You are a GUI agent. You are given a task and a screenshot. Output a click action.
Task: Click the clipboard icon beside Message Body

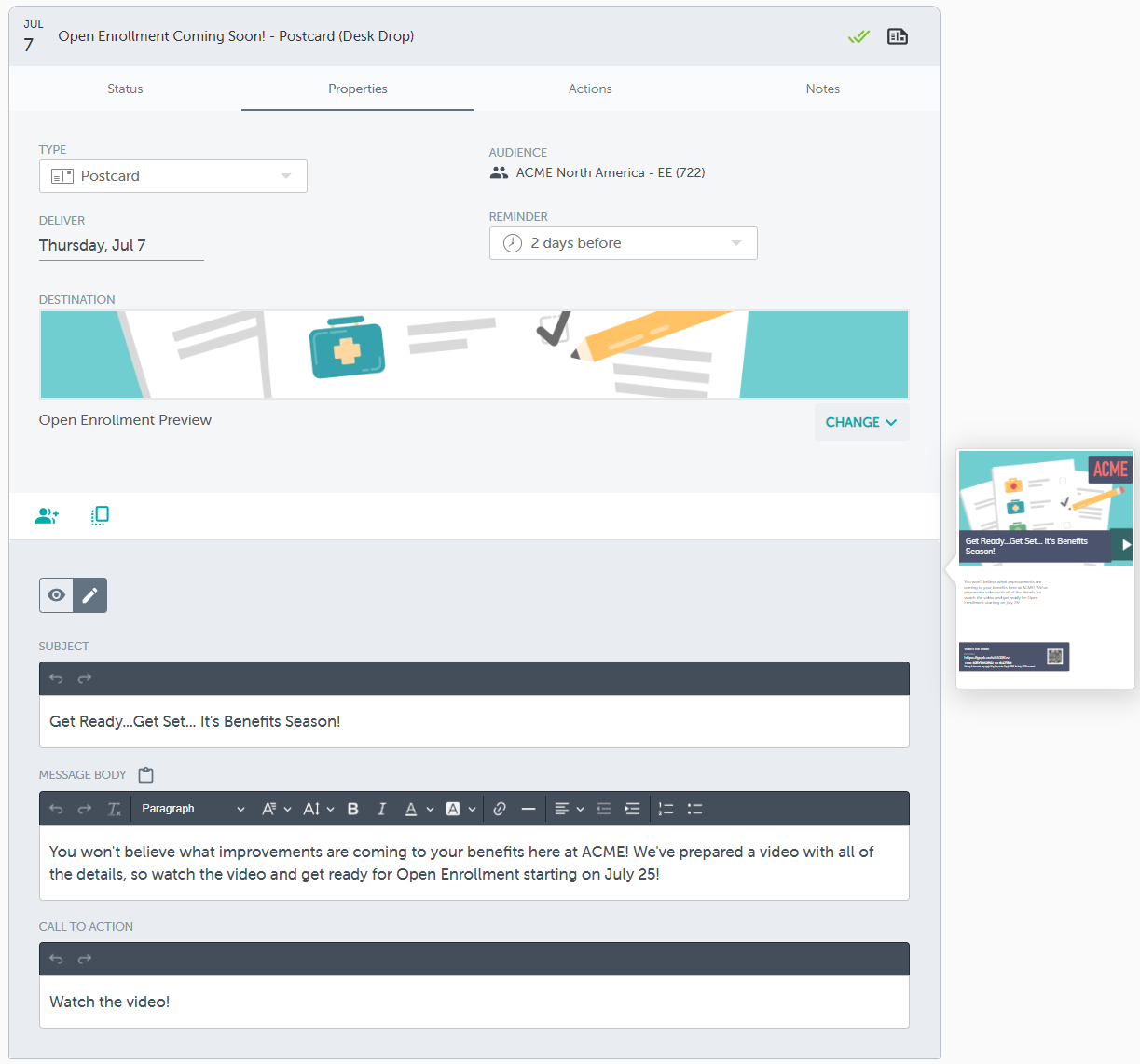(145, 775)
